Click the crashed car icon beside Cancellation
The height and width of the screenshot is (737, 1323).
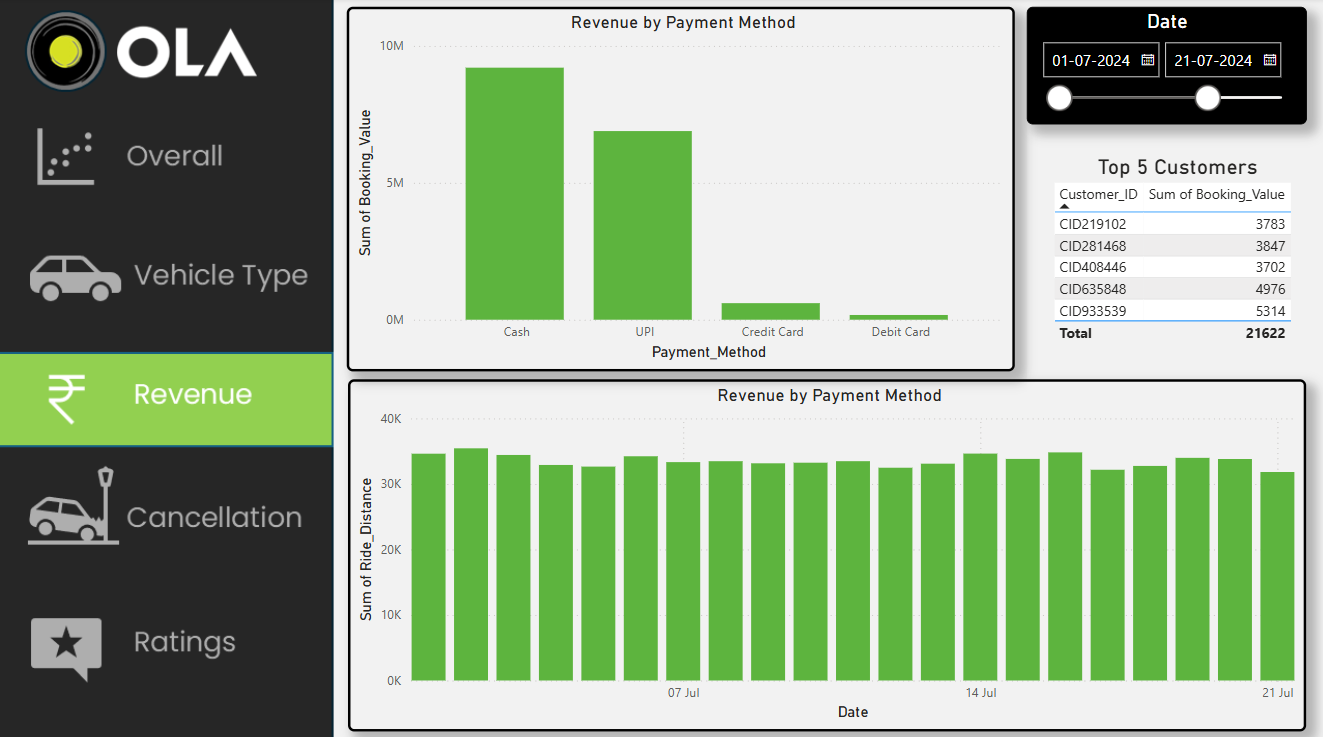pyautogui.click(x=73, y=506)
